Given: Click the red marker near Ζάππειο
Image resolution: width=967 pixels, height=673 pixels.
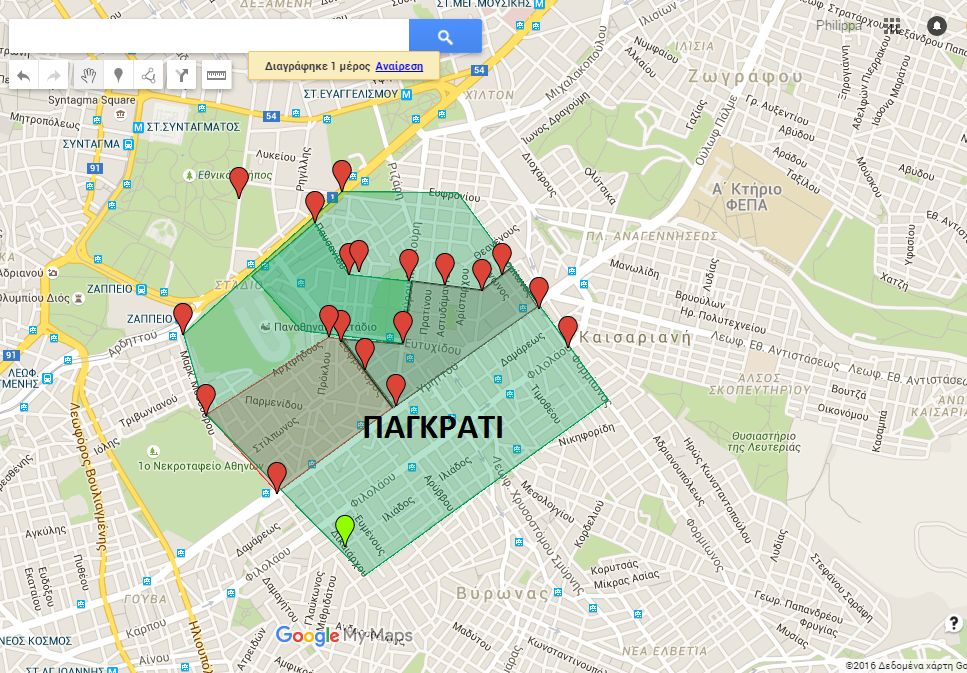Looking at the screenshot, I should 183,317.
